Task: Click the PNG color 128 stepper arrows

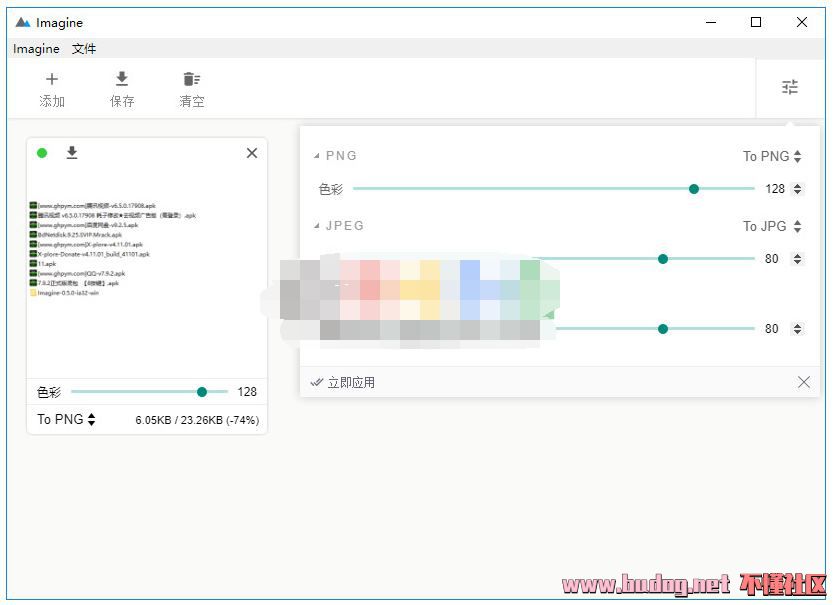Action: point(797,189)
